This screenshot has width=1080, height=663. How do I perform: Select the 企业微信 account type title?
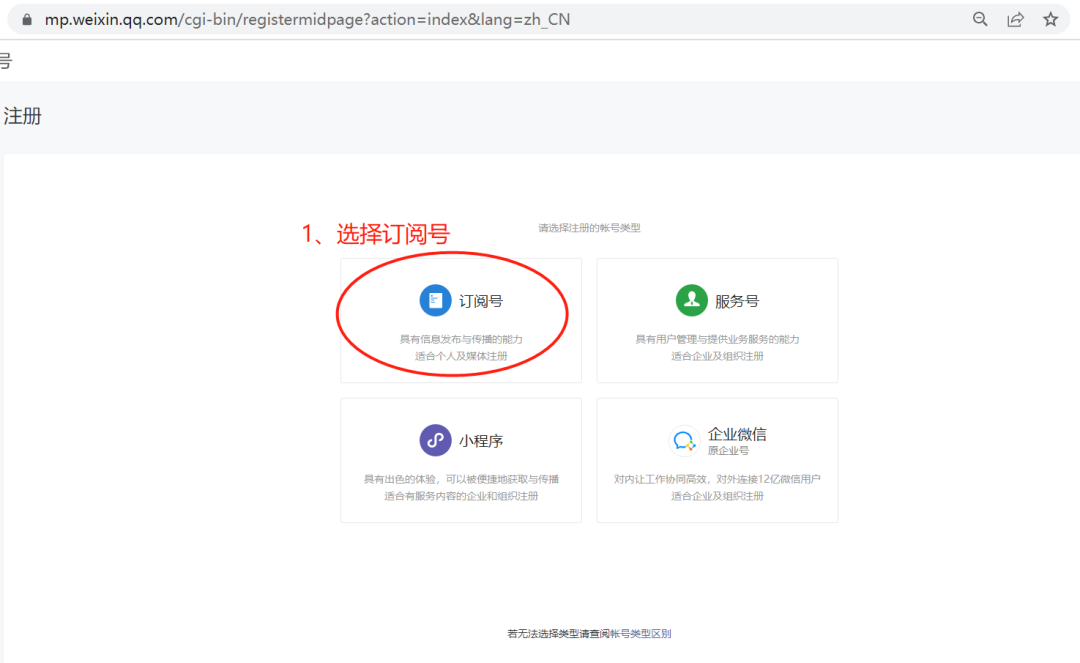point(737,434)
